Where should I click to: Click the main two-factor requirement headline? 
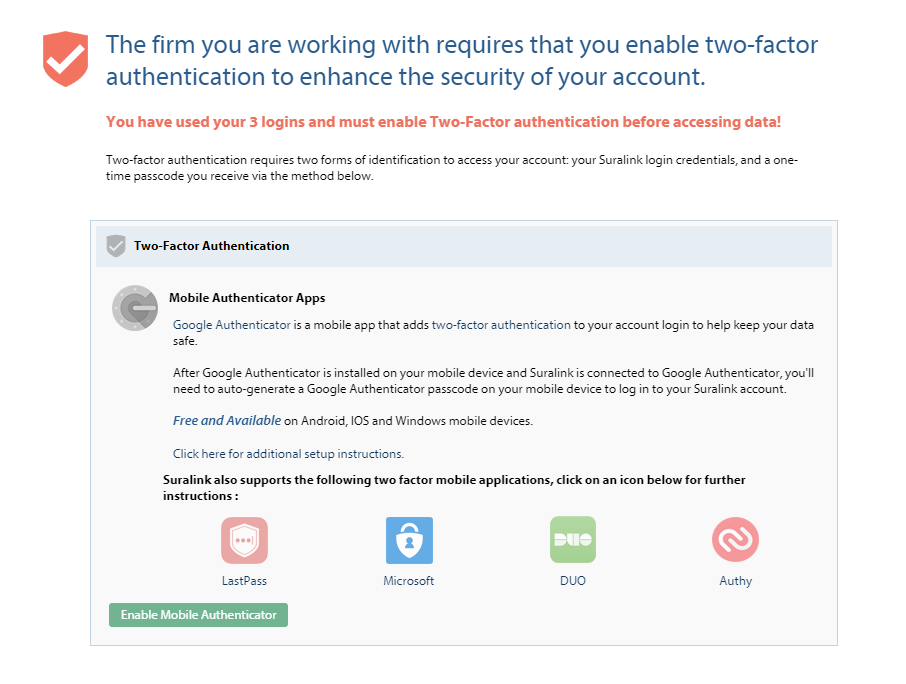tap(462, 61)
